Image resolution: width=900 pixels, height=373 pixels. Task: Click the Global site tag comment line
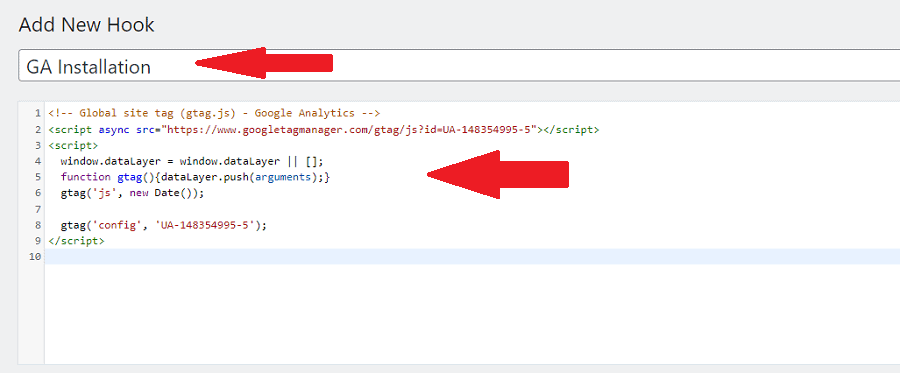[214, 113]
